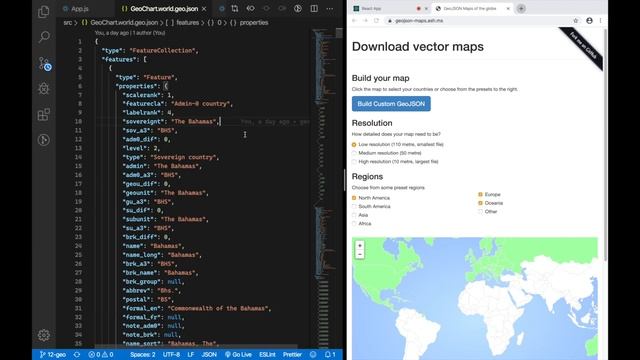Select Medium resolution (50 metre) option
This screenshot has width=640, height=360.
point(354,153)
